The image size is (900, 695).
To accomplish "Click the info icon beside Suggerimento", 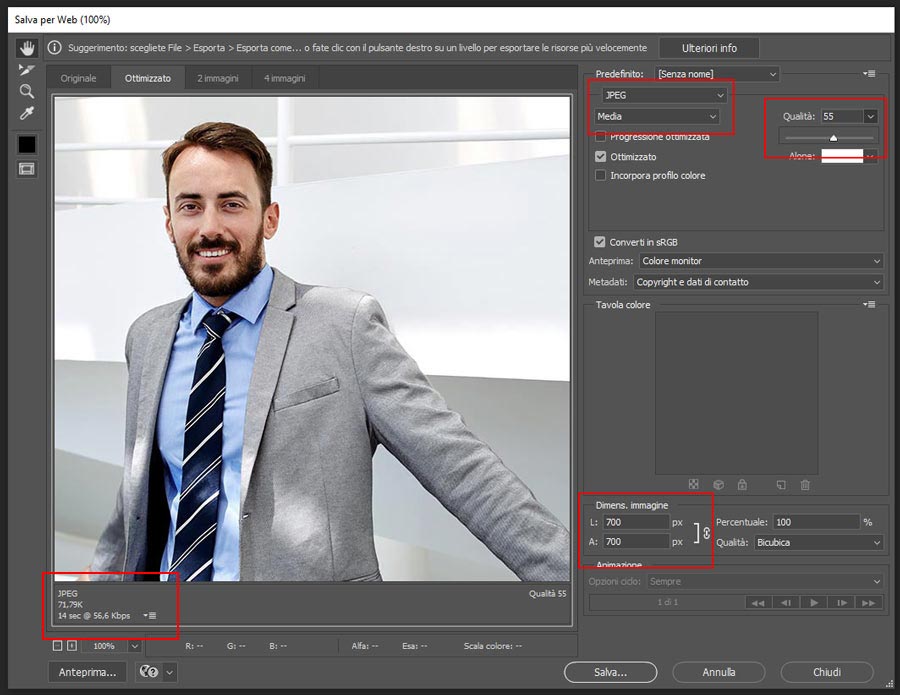I will [x=55, y=48].
